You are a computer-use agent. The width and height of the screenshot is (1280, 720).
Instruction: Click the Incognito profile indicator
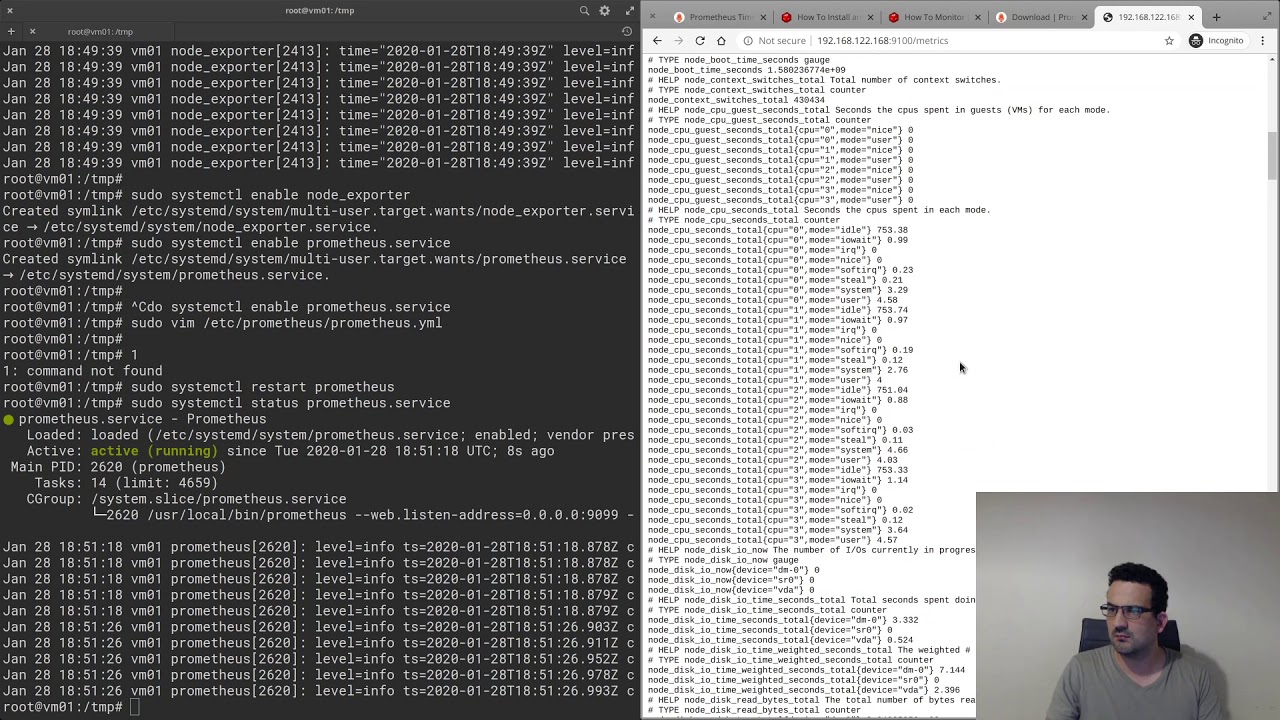pyautogui.click(x=1216, y=41)
